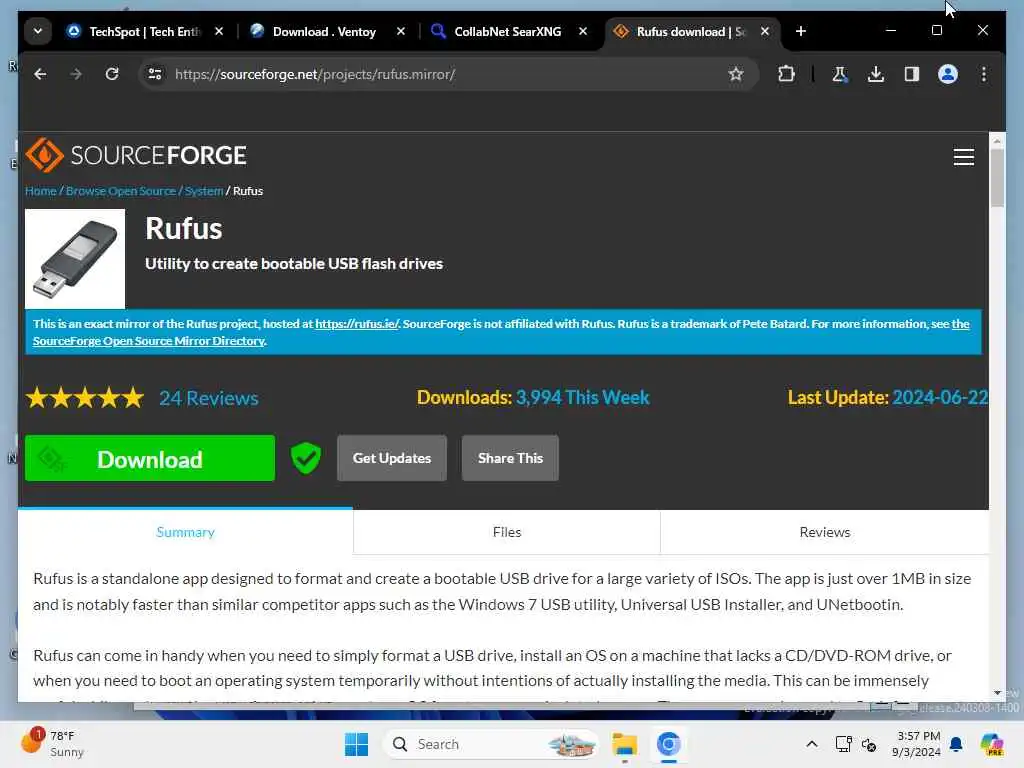The width and height of the screenshot is (1024, 768).
Task: Select the Summary tab
Action: [185, 532]
